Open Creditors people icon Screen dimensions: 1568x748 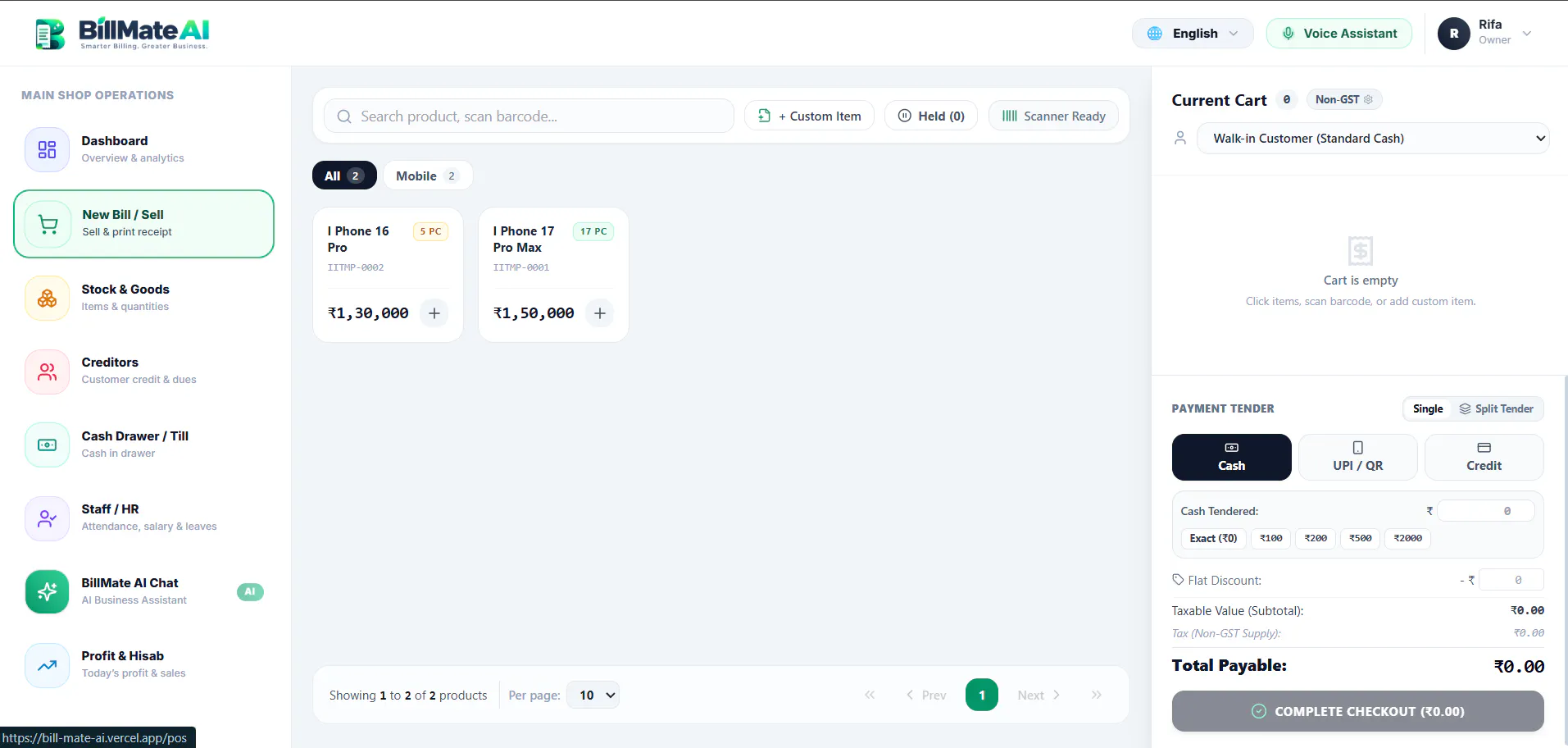48,372
